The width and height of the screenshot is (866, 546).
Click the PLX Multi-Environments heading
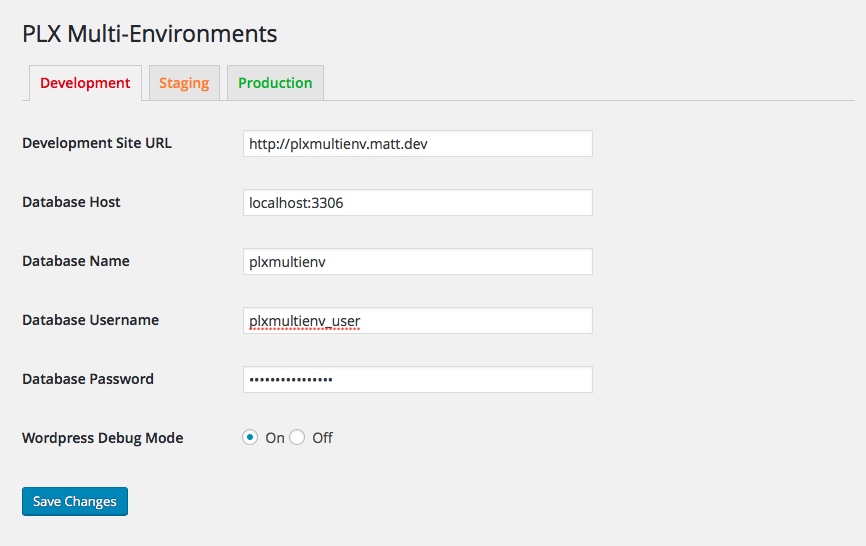[x=150, y=34]
